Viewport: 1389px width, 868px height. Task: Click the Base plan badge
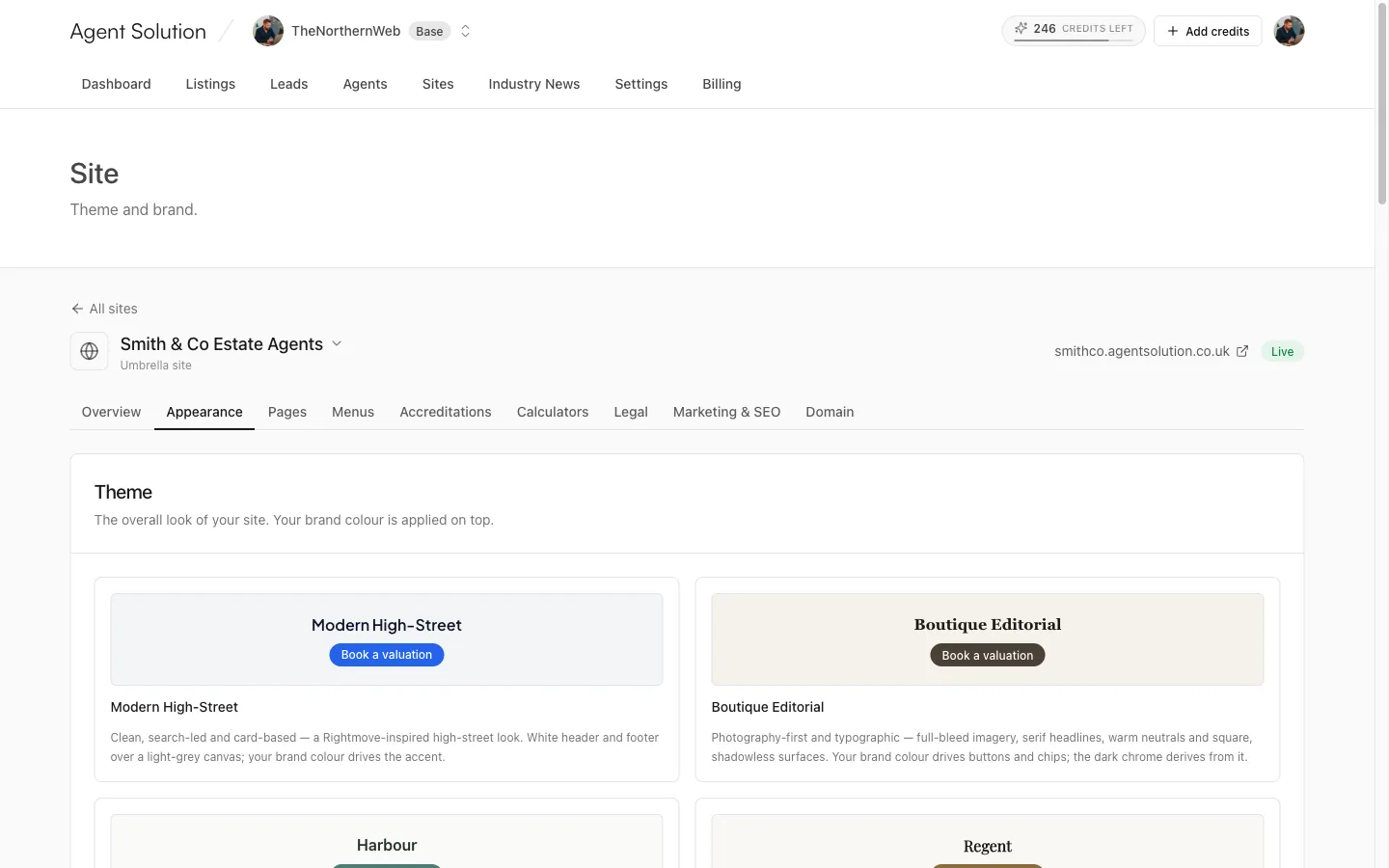429,31
